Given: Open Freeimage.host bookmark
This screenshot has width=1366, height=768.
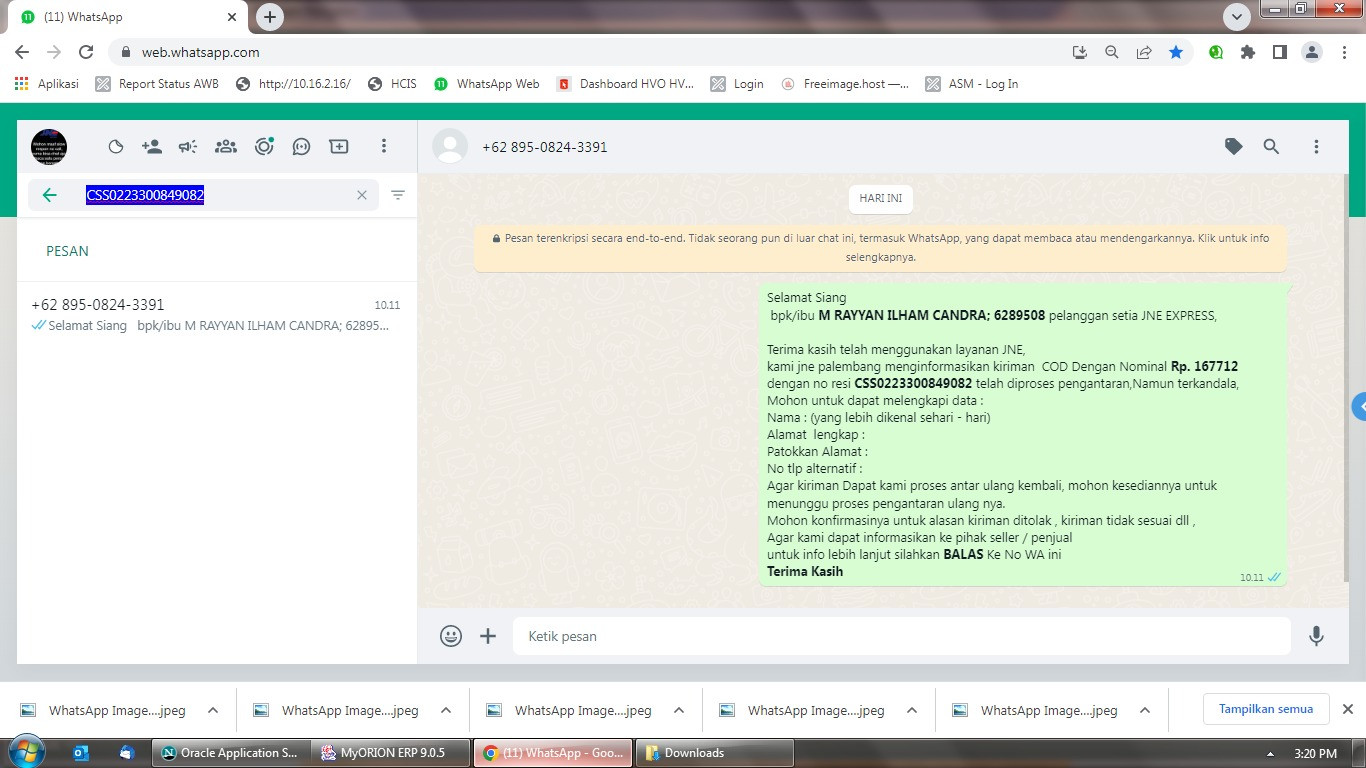Looking at the screenshot, I should coord(846,84).
